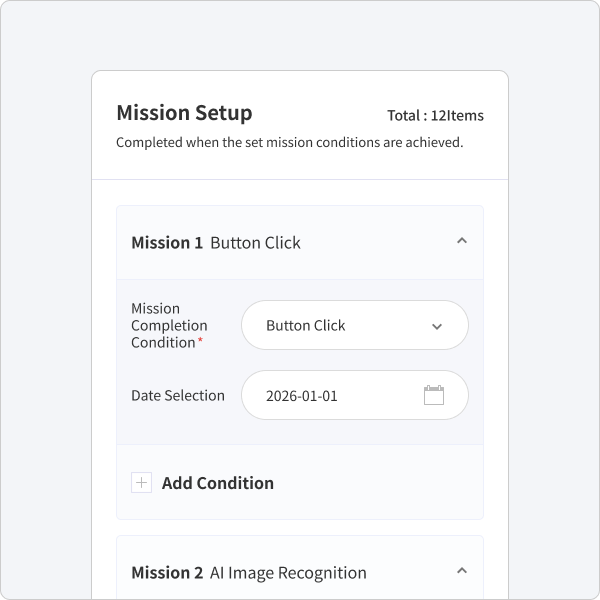Click the Mission 1 header title
Viewport: 600px width, 600px height.
(167, 243)
